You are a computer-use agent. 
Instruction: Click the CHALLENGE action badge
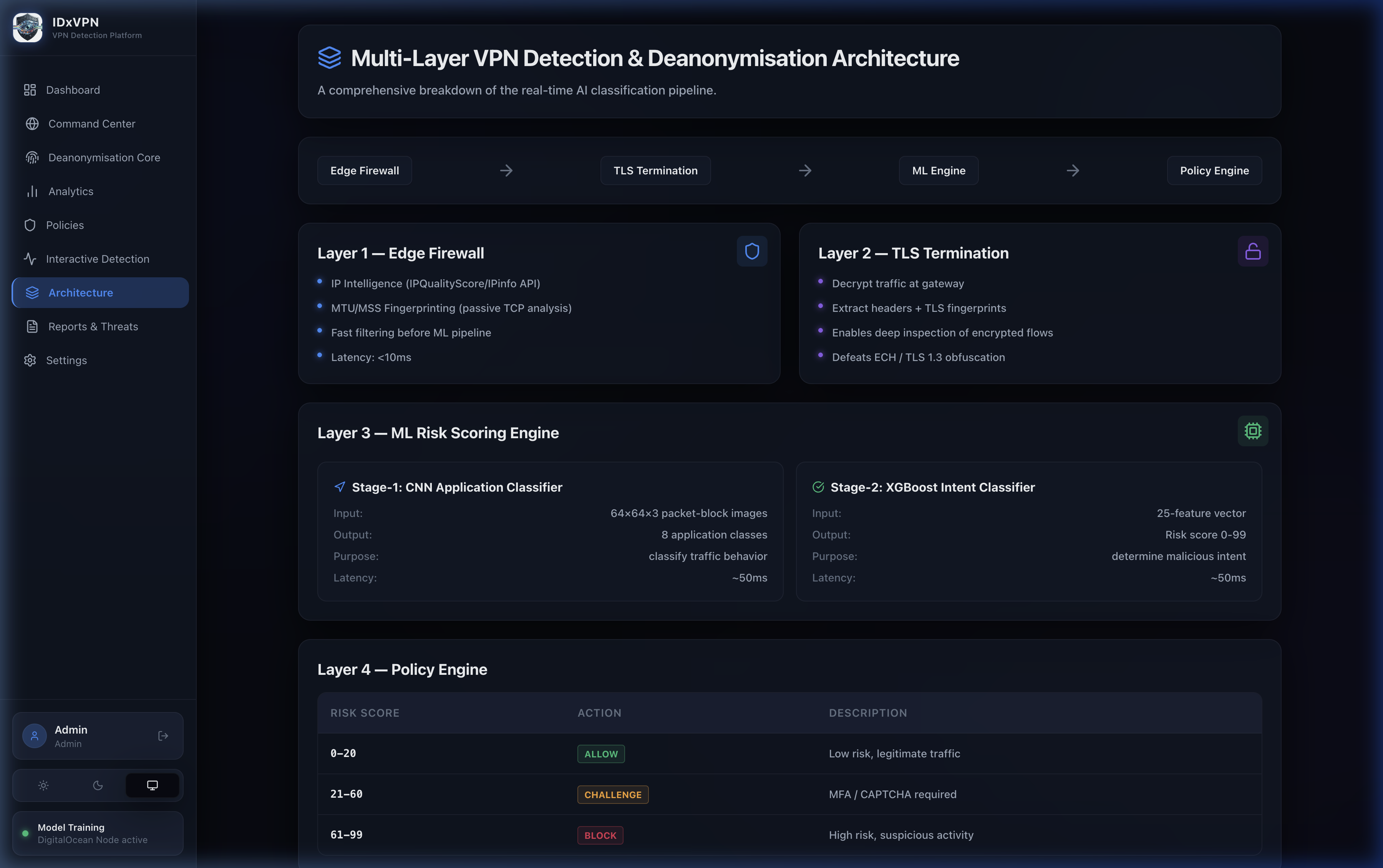pyautogui.click(x=613, y=795)
